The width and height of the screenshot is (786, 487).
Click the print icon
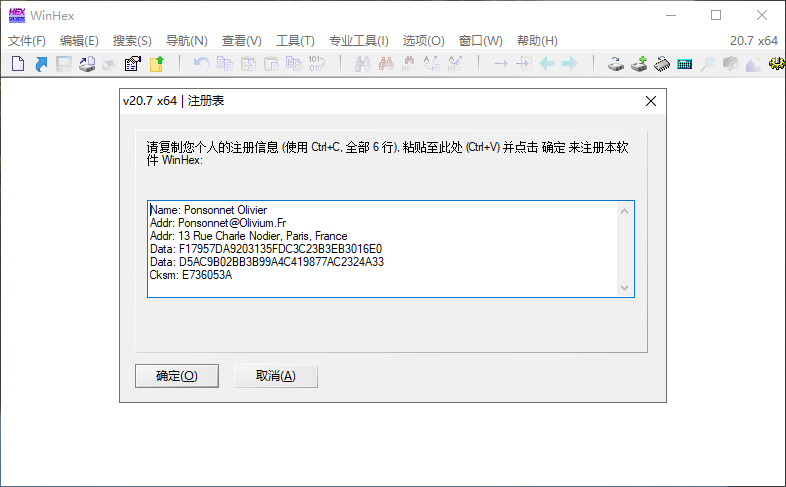[110, 64]
